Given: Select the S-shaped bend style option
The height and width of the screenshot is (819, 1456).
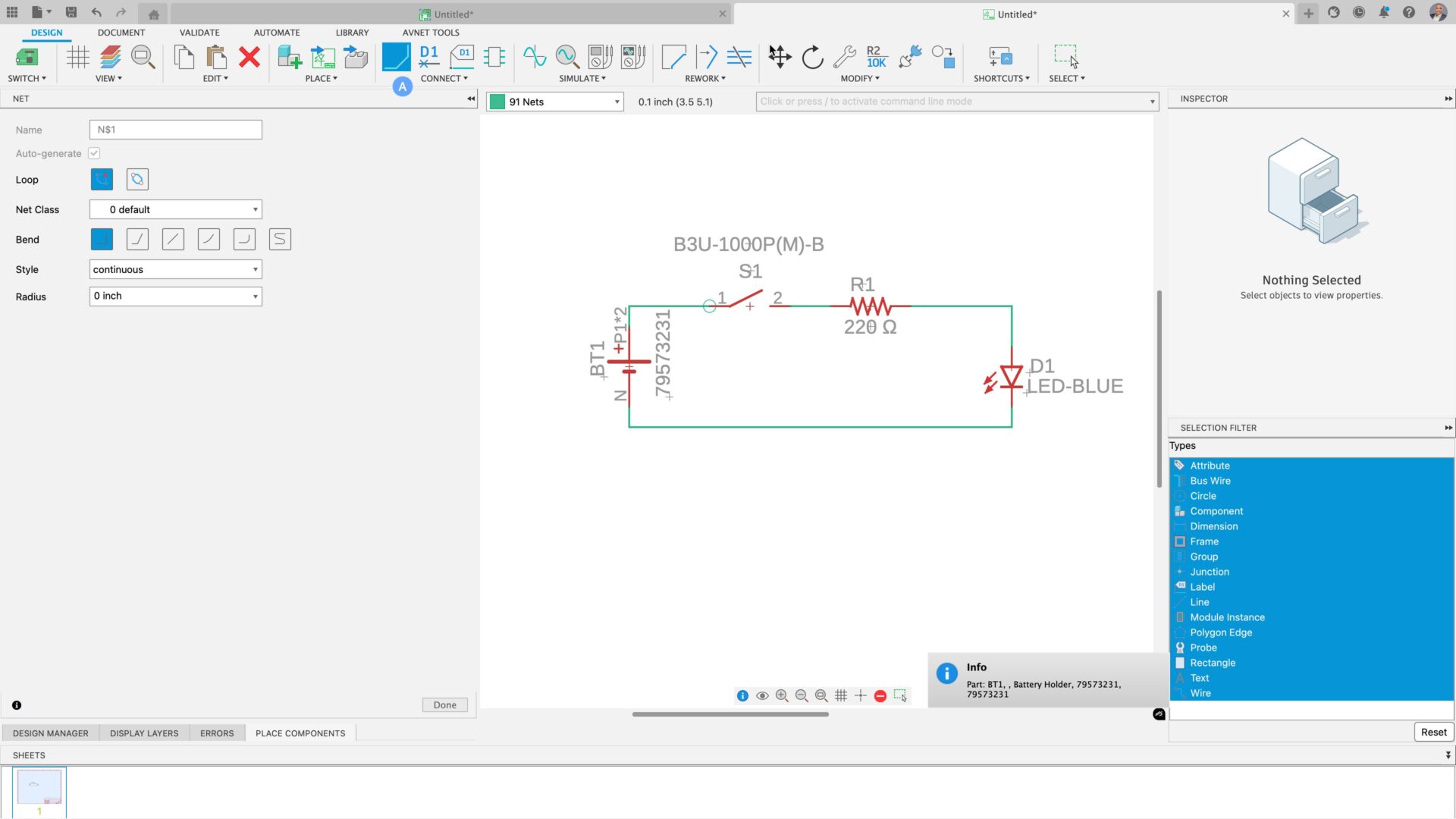Looking at the screenshot, I should coord(280,239).
